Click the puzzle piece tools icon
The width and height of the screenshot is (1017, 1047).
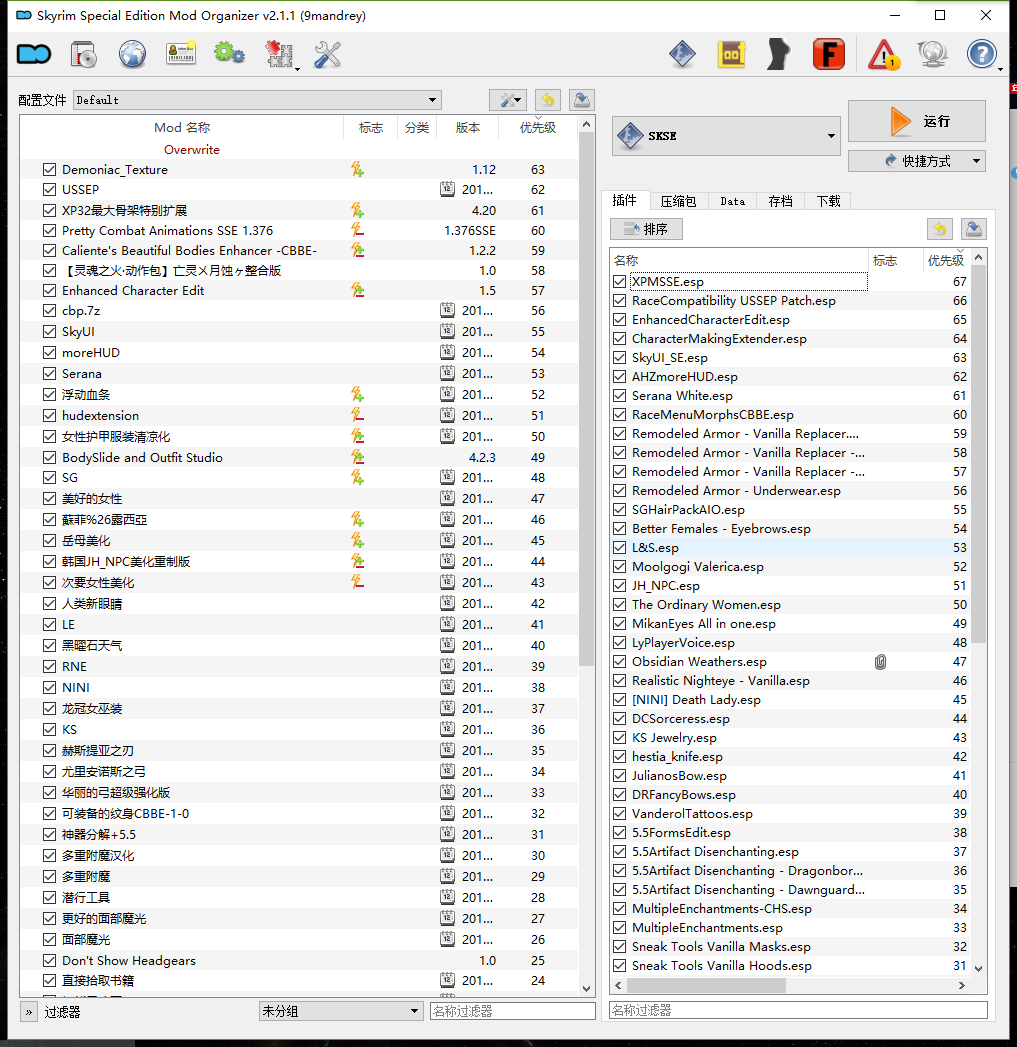point(279,54)
